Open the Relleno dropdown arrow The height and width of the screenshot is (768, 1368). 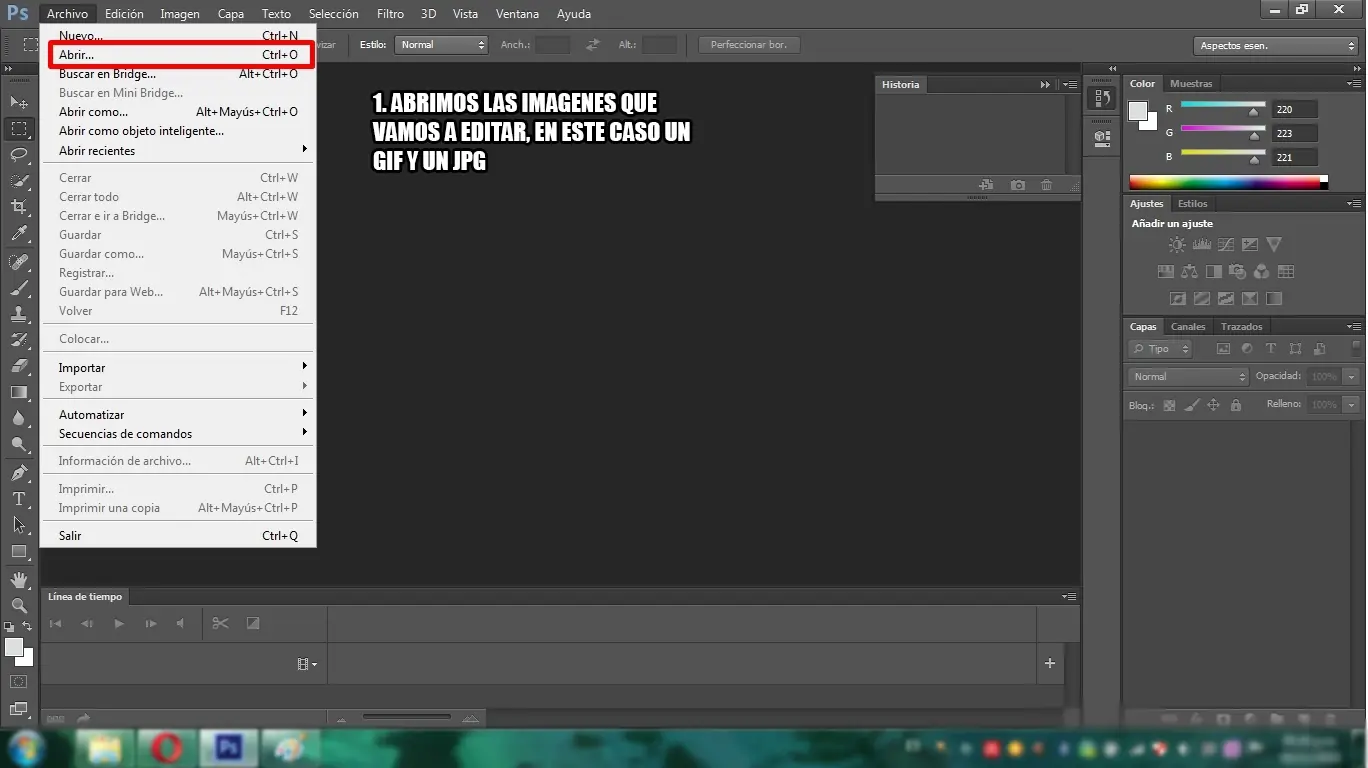click(x=1352, y=405)
